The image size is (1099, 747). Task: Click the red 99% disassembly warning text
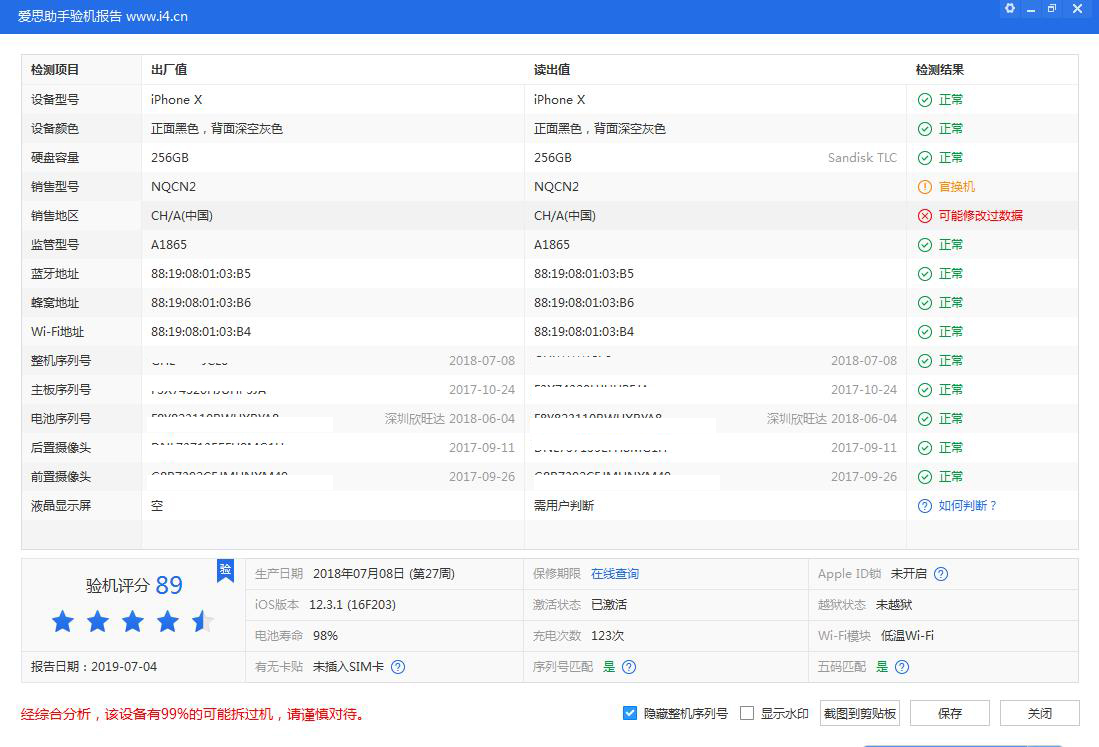click(193, 715)
